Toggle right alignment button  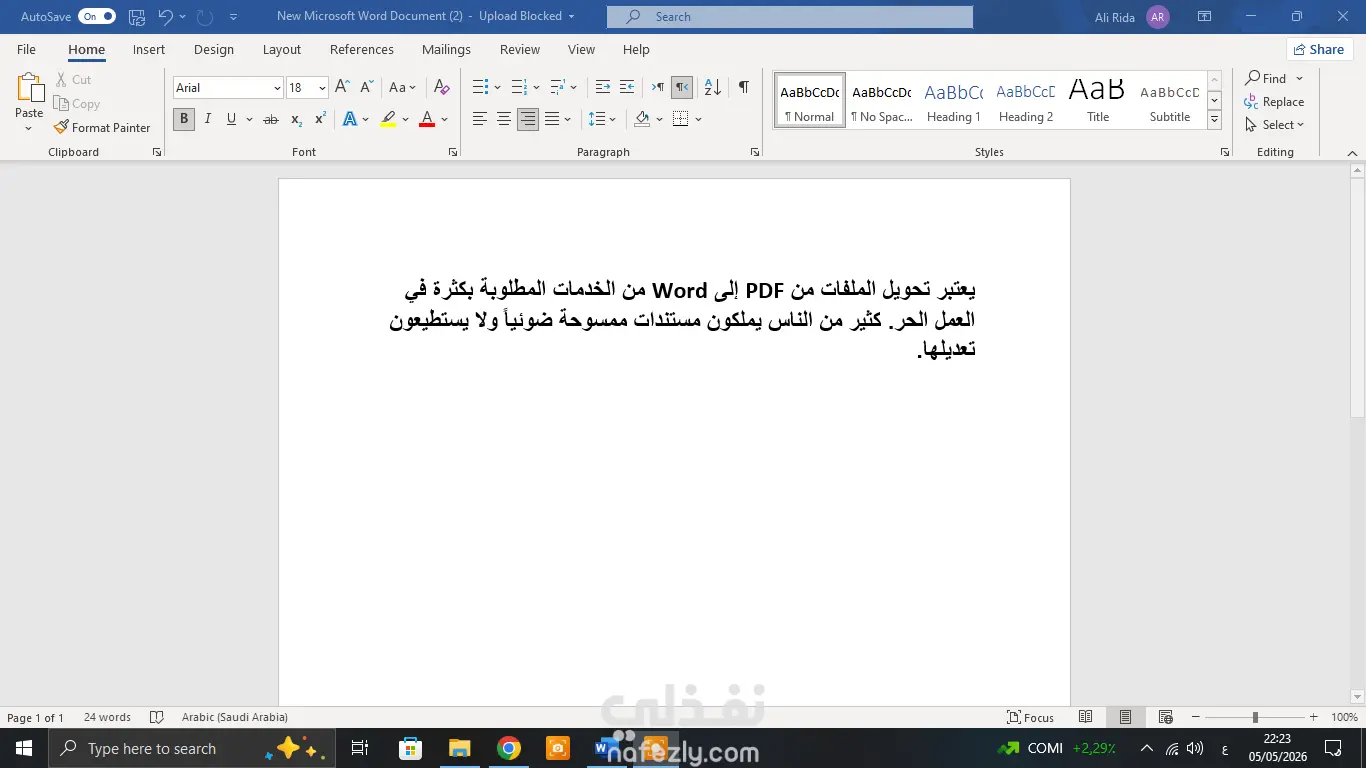pos(528,119)
